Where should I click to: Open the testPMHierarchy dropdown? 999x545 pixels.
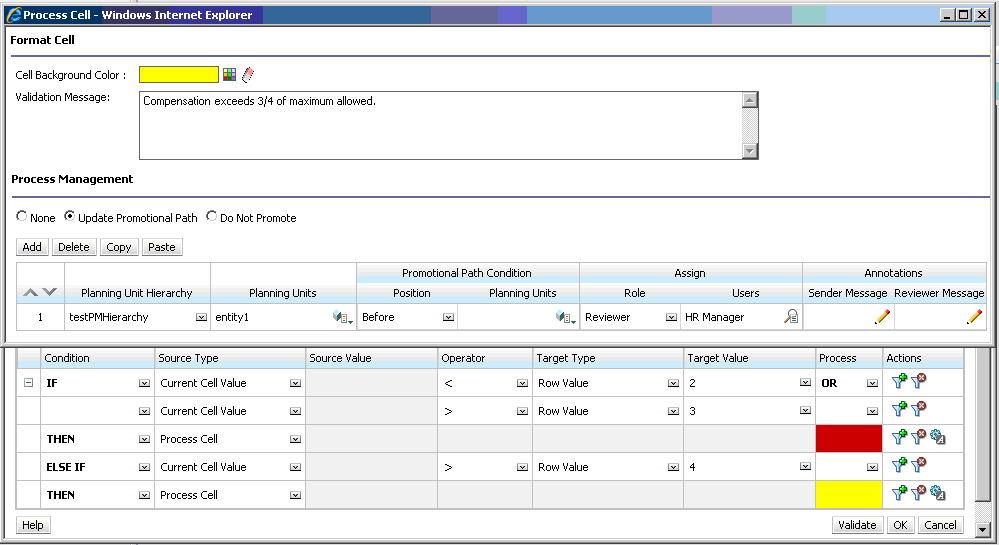(202, 317)
